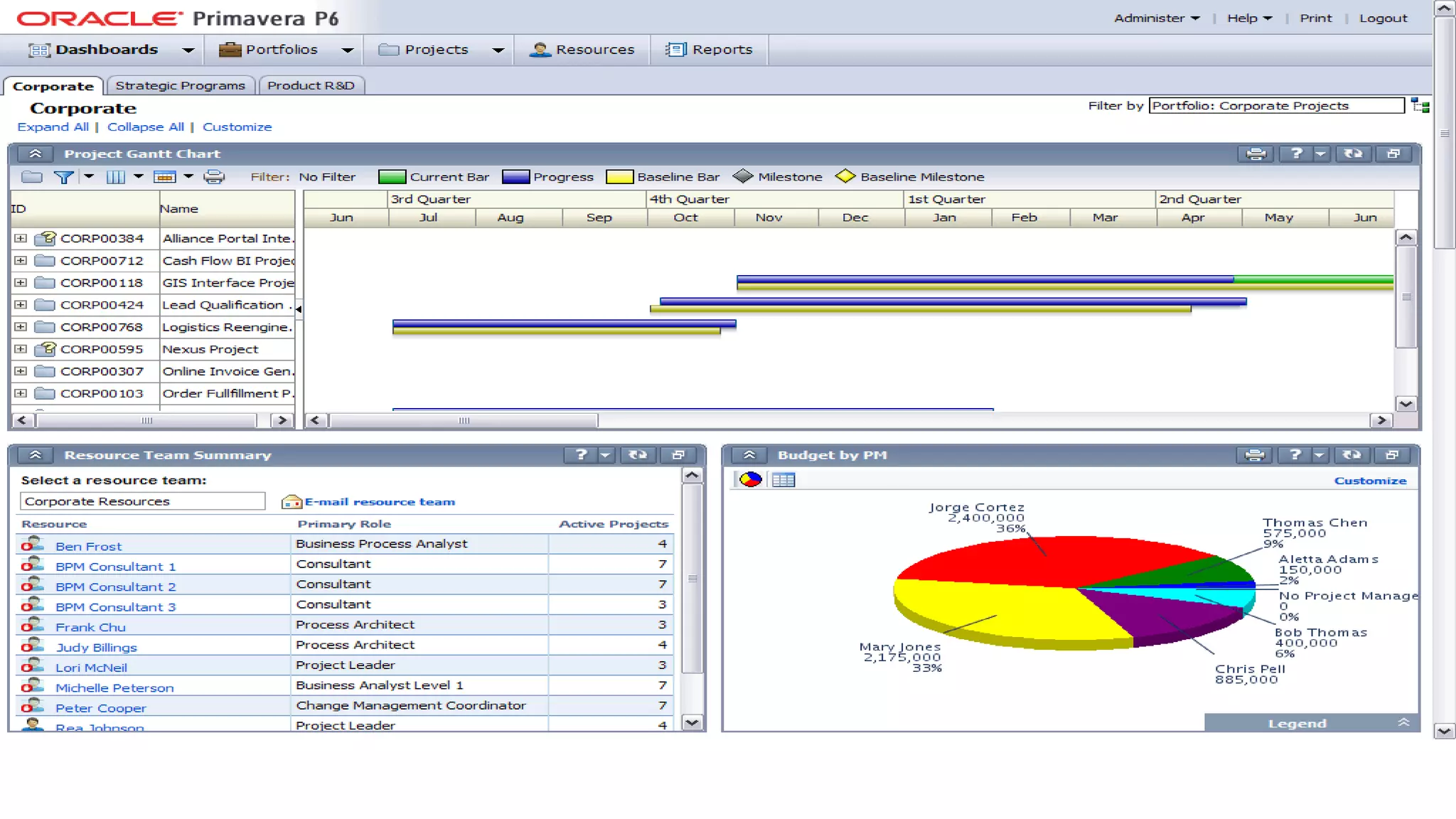Click the E-mail resource team link

tap(380, 502)
